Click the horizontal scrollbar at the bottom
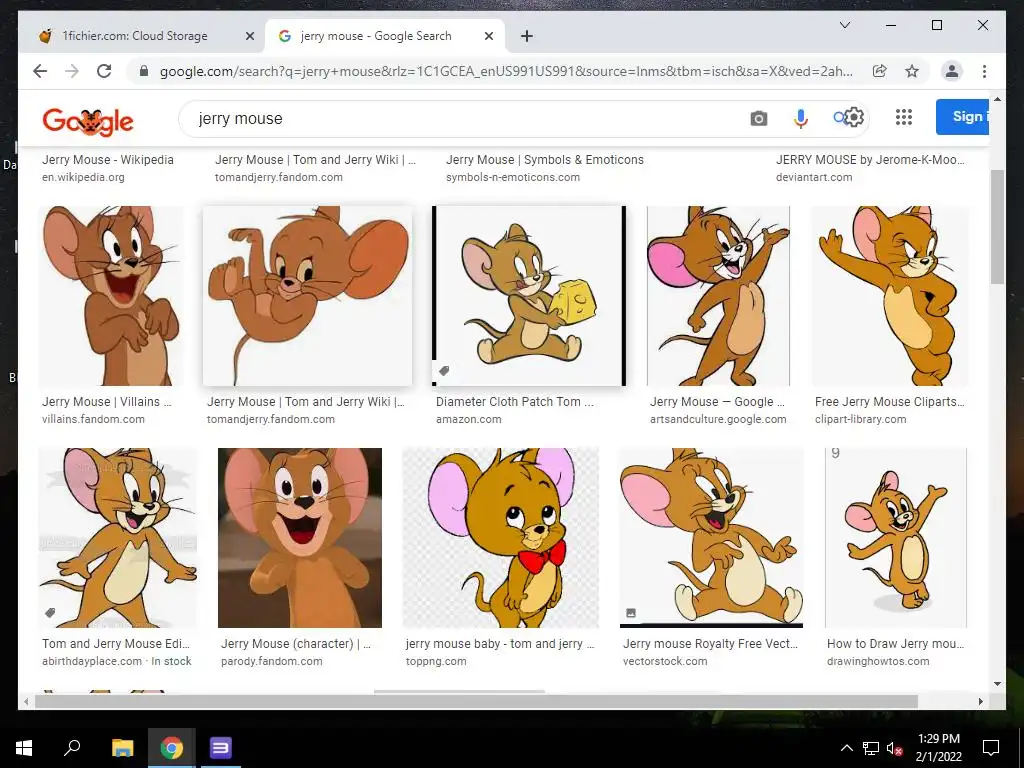Screen dimensions: 1024x768 [476, 701]
